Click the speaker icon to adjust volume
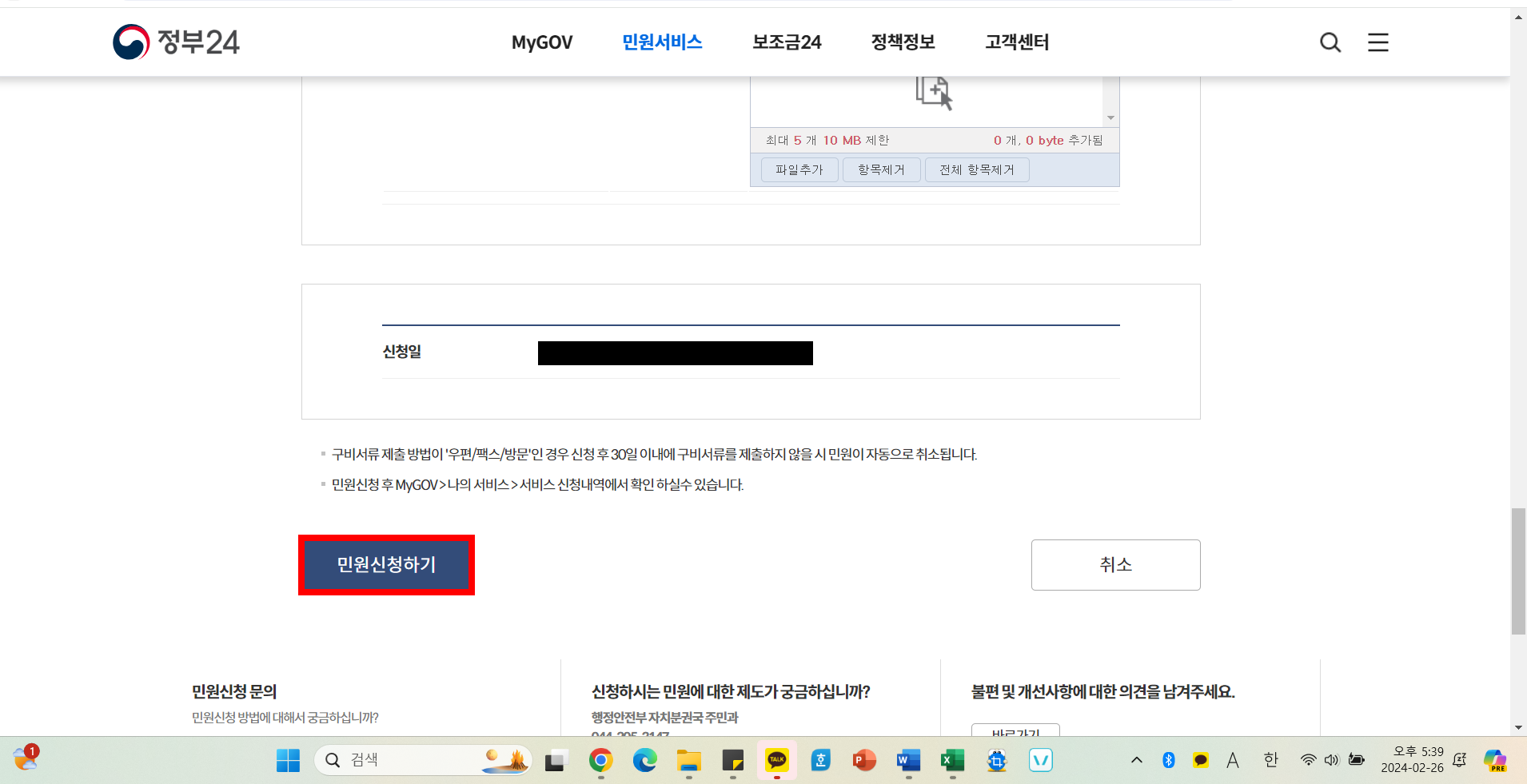 1330,760
